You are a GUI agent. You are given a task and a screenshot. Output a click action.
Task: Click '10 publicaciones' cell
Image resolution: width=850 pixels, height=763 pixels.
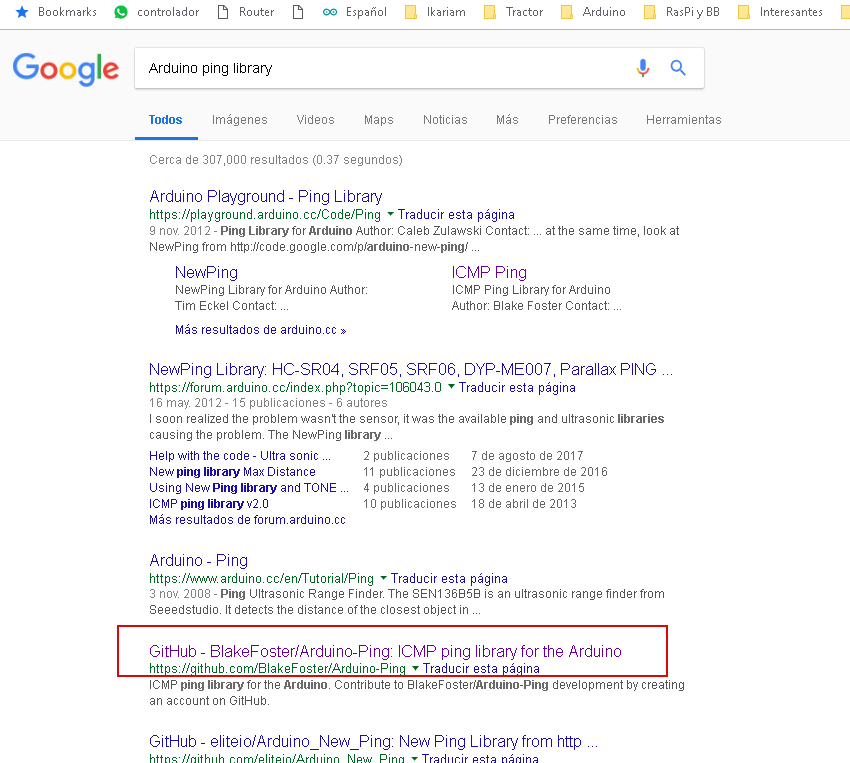(410, 503)
